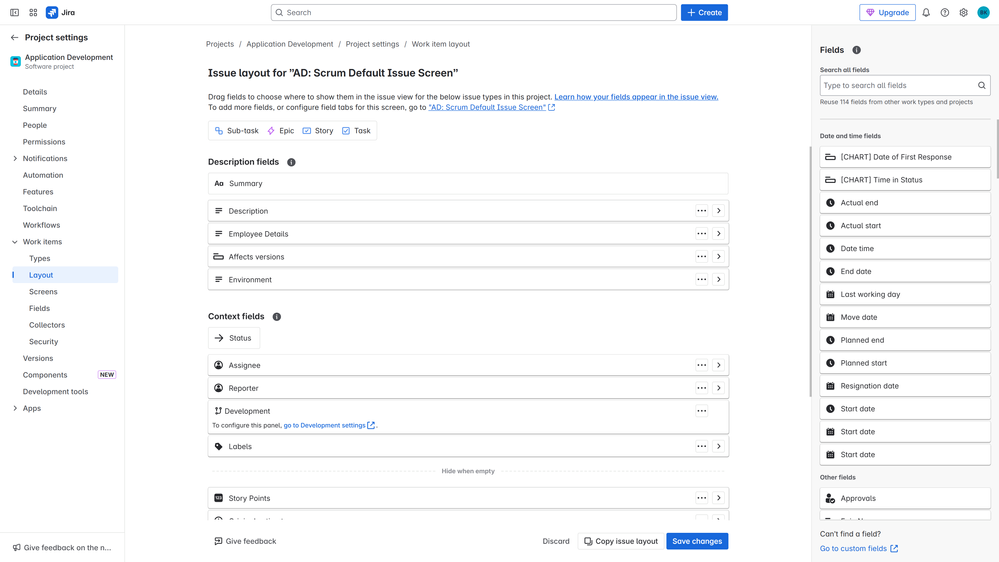The width and height of the screenshot is (999, 562).
Task: Expand Apps in the sidebar
Action: coord(15,408)
